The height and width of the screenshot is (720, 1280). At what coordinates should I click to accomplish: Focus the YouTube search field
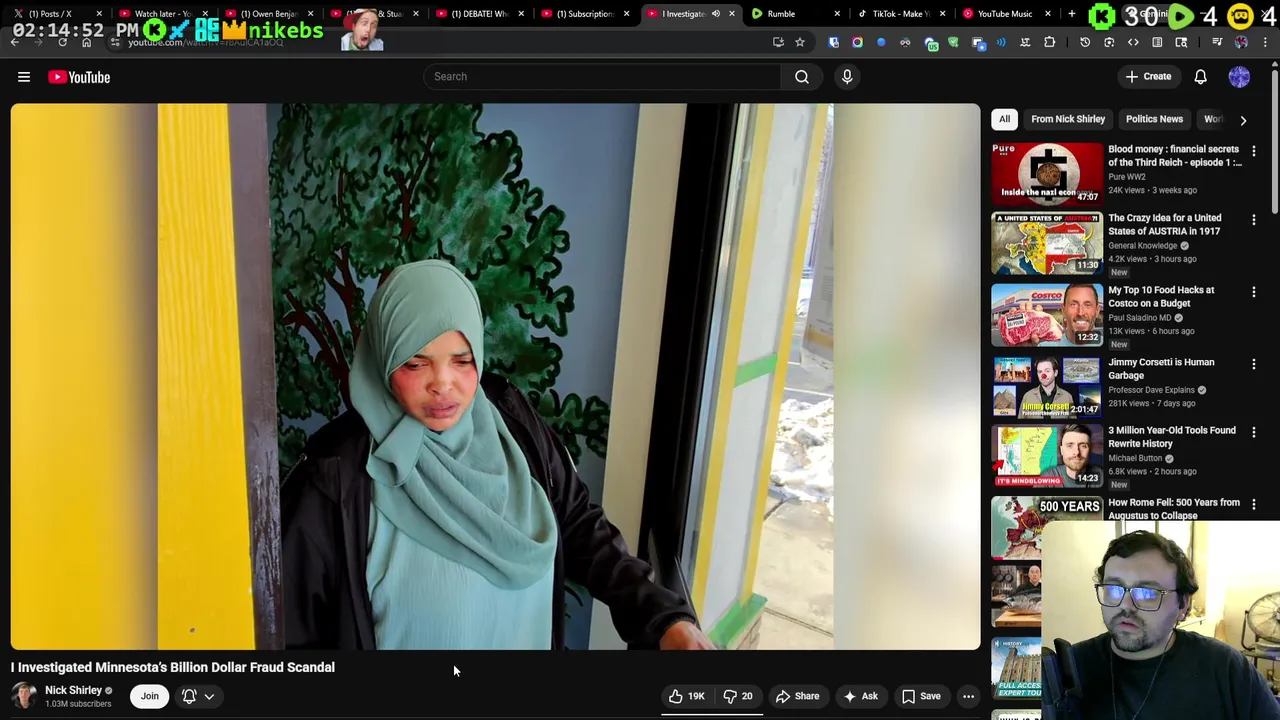point(602,77)
